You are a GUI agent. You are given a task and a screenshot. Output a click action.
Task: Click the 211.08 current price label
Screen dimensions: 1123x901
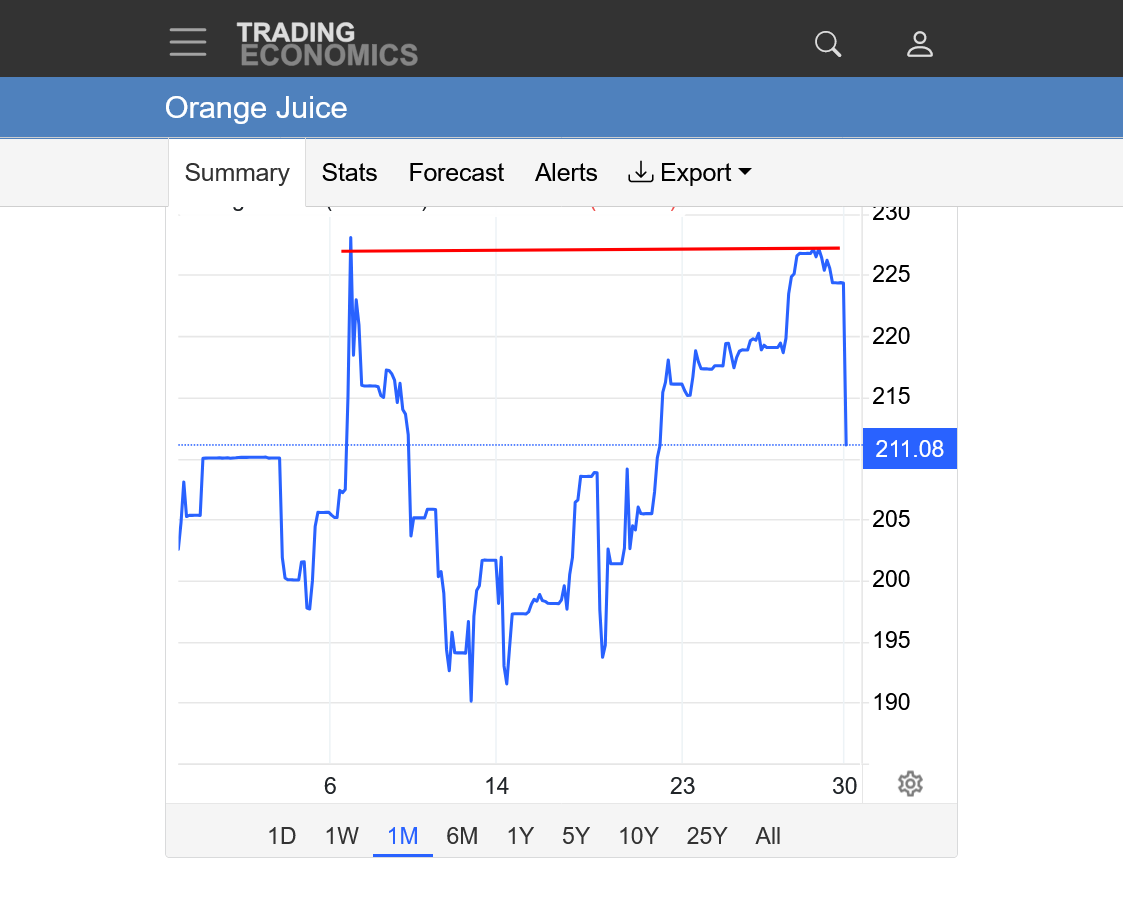[x=909, y=449]
